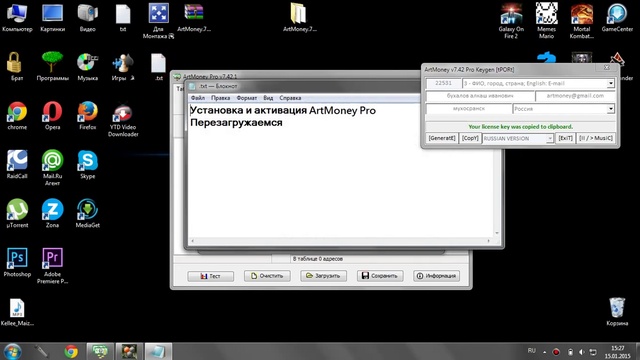This screenshot has width=640, height=360.
Task: Click the Тест button in ArtMoney
Action: 211,276
